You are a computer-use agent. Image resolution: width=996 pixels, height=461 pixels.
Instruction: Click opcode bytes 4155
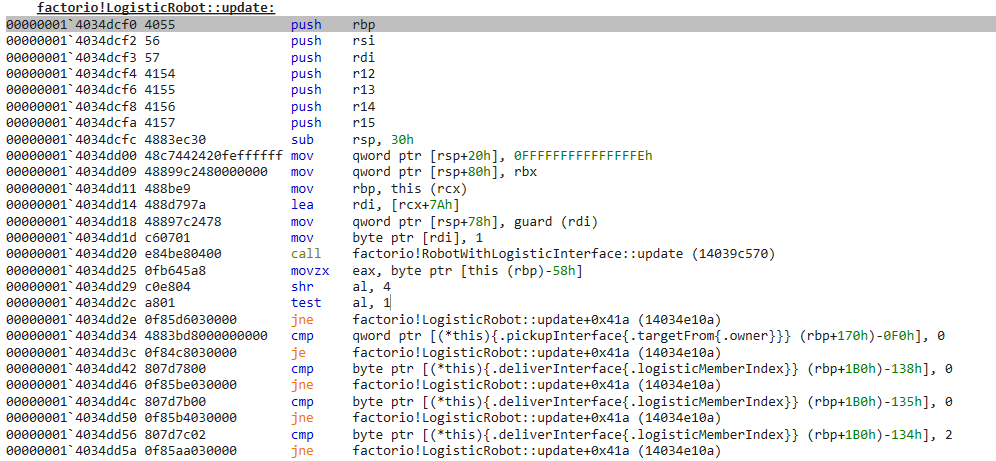pos(159,90)
